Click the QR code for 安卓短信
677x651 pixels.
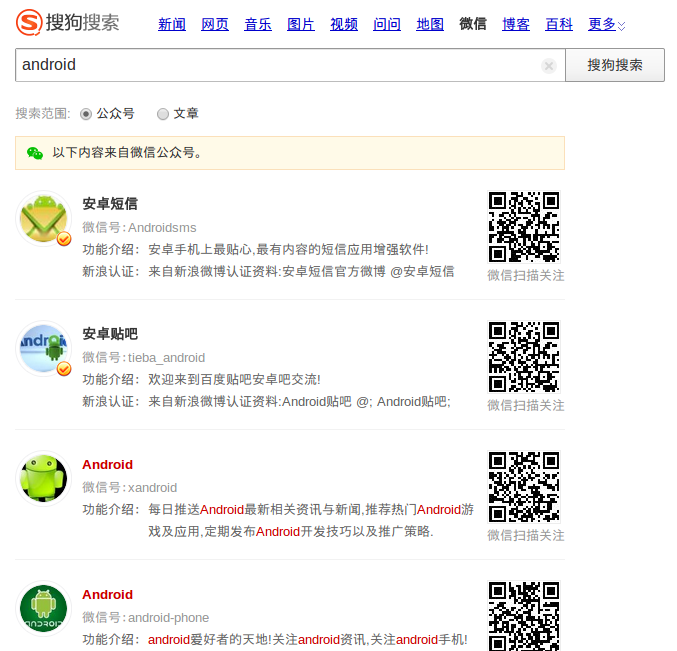tap(524, 227)
